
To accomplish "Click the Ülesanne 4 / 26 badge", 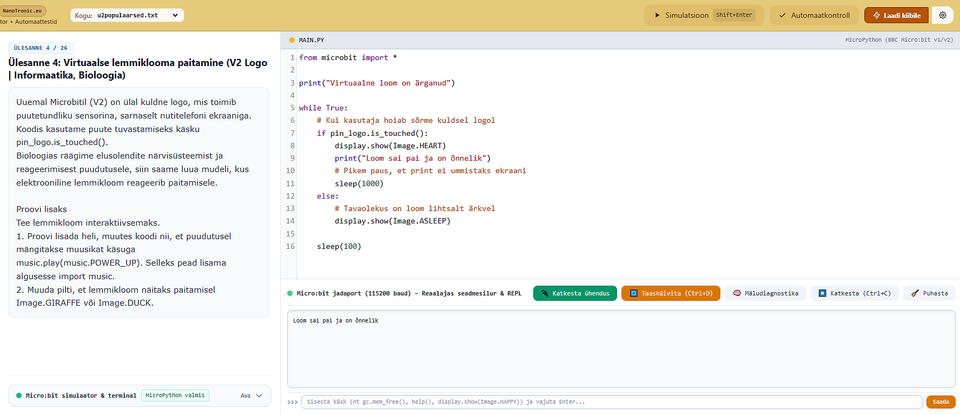I will (x=40, y=47).
